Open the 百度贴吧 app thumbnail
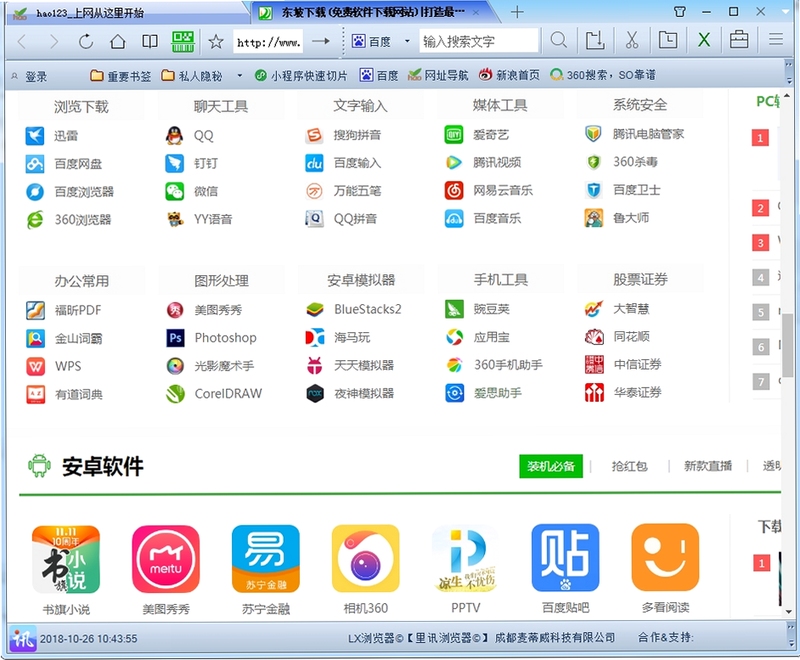Viewport: 800px width, 660px height. tap(565, 557)
